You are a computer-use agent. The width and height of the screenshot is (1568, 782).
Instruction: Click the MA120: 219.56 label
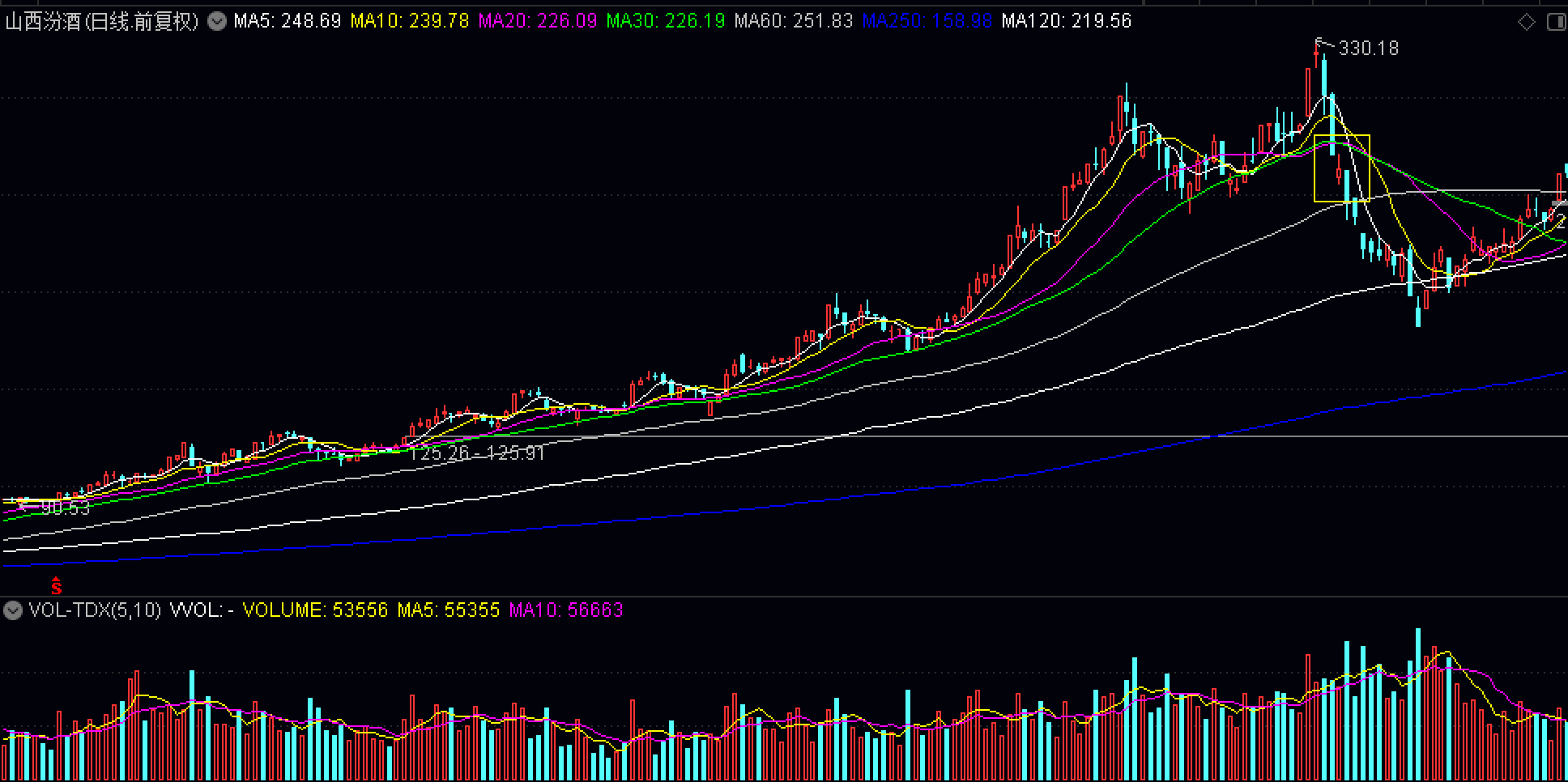1067,21
